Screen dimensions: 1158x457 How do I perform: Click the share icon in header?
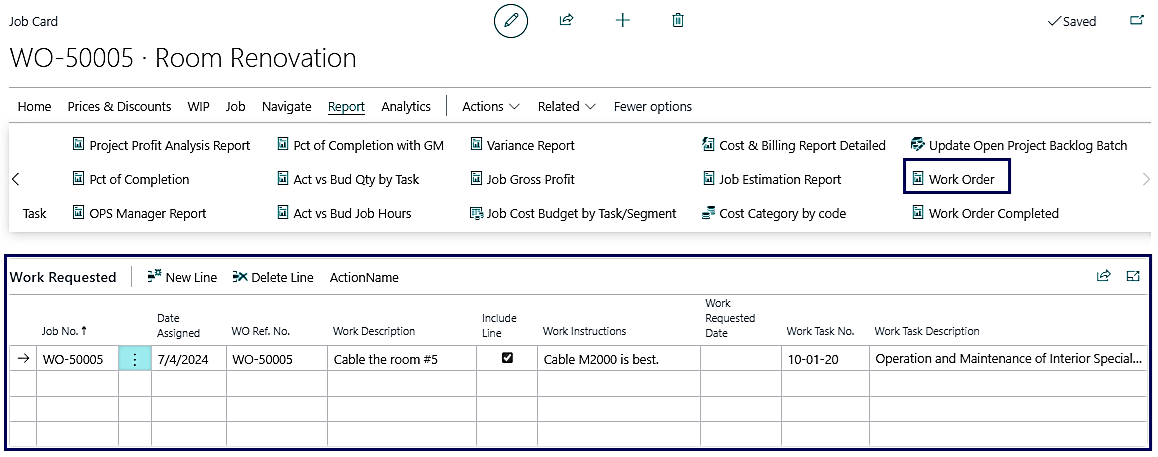click(x=566, y=20)
